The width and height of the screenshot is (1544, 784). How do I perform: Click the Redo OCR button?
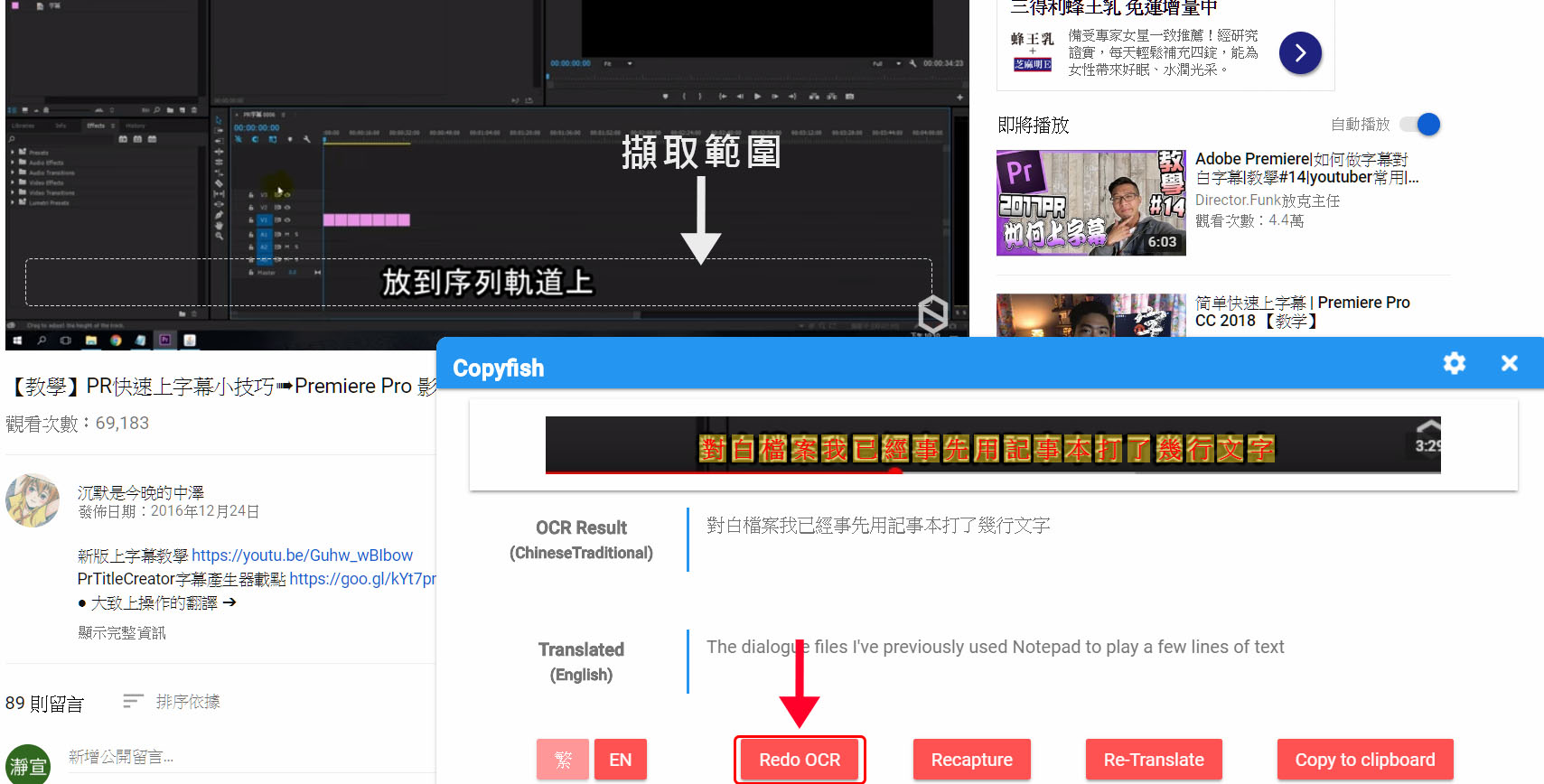click(800, 760)
